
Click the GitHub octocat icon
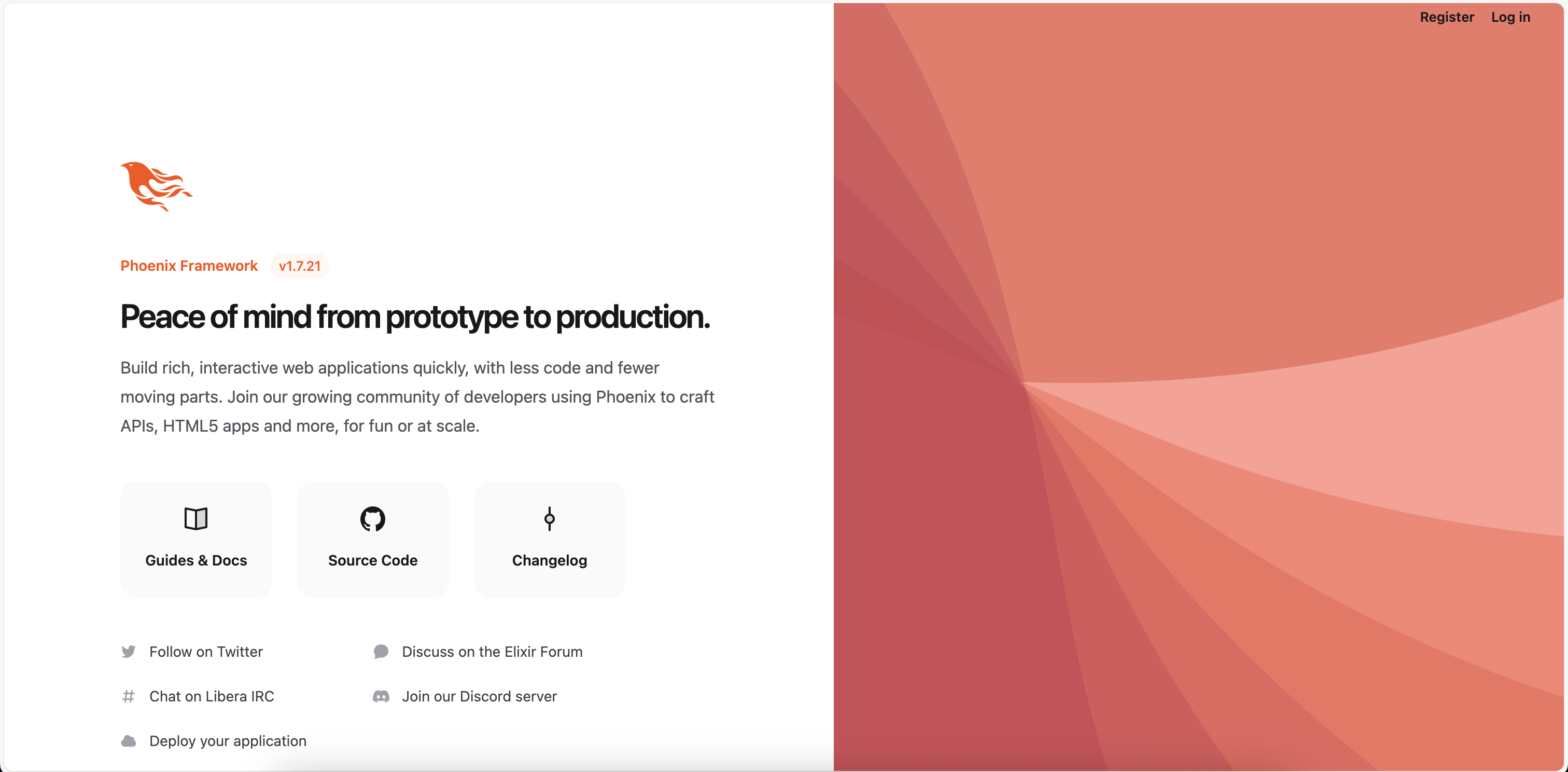[x=372, y=519]
